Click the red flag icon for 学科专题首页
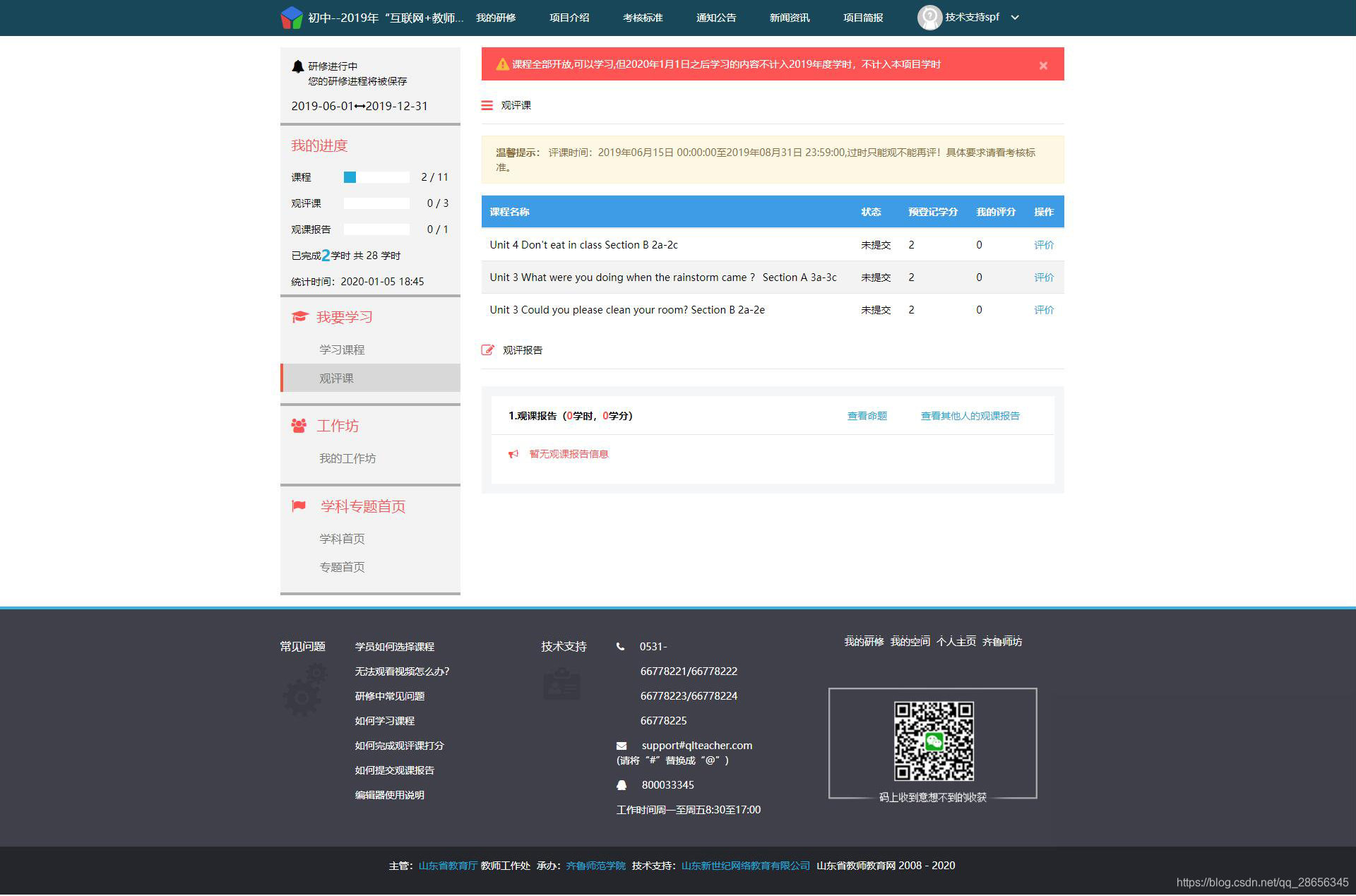Viewport: 1356px width, 896px height. 299,506
